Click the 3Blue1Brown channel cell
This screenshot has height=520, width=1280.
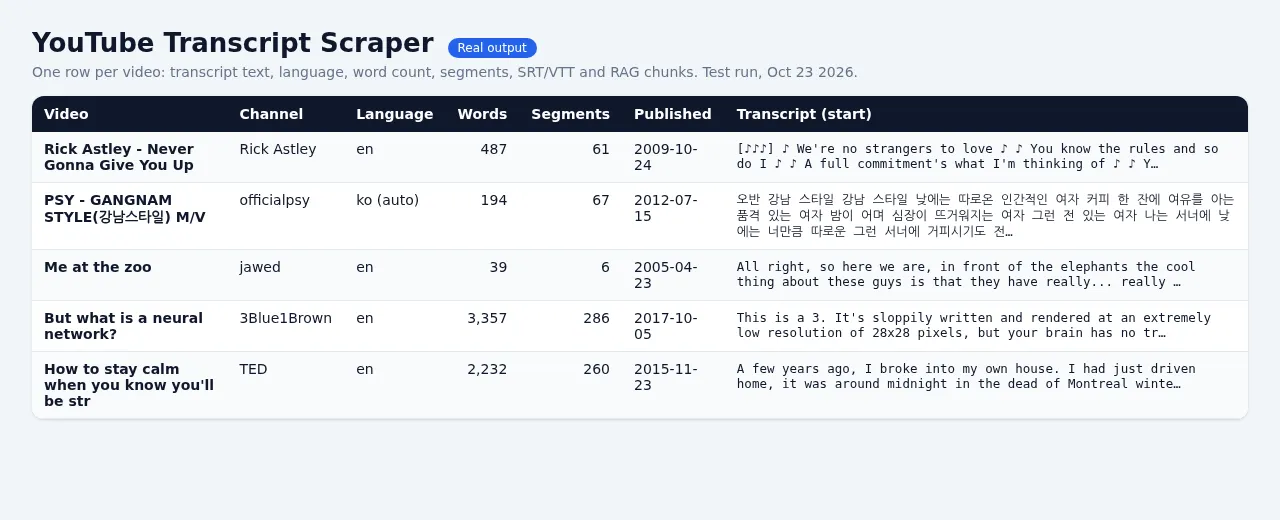pos(286,318)
